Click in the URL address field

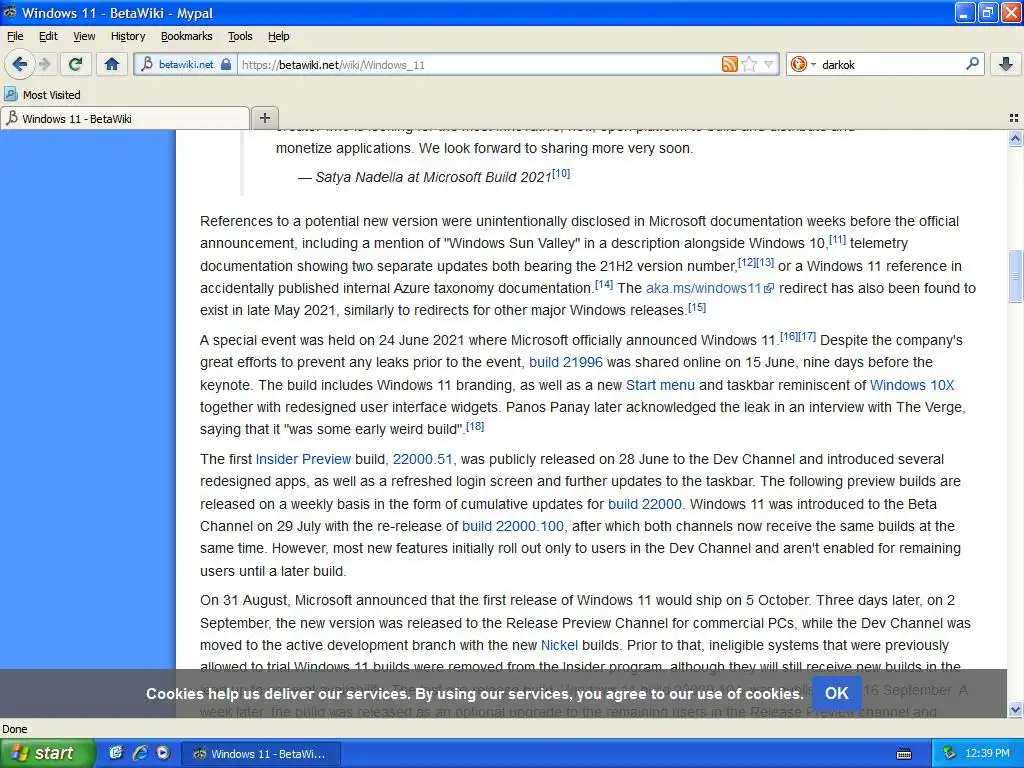click(480, 65)
